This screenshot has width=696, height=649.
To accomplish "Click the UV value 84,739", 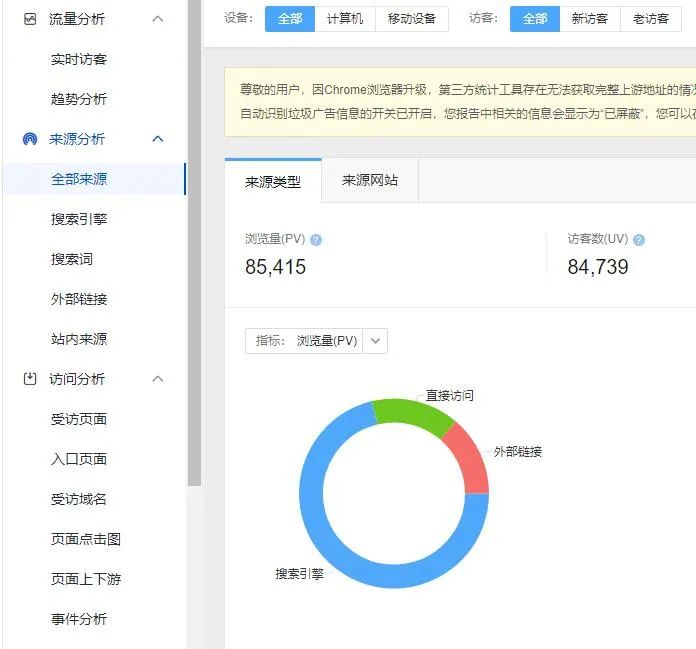I will (598, 267).
